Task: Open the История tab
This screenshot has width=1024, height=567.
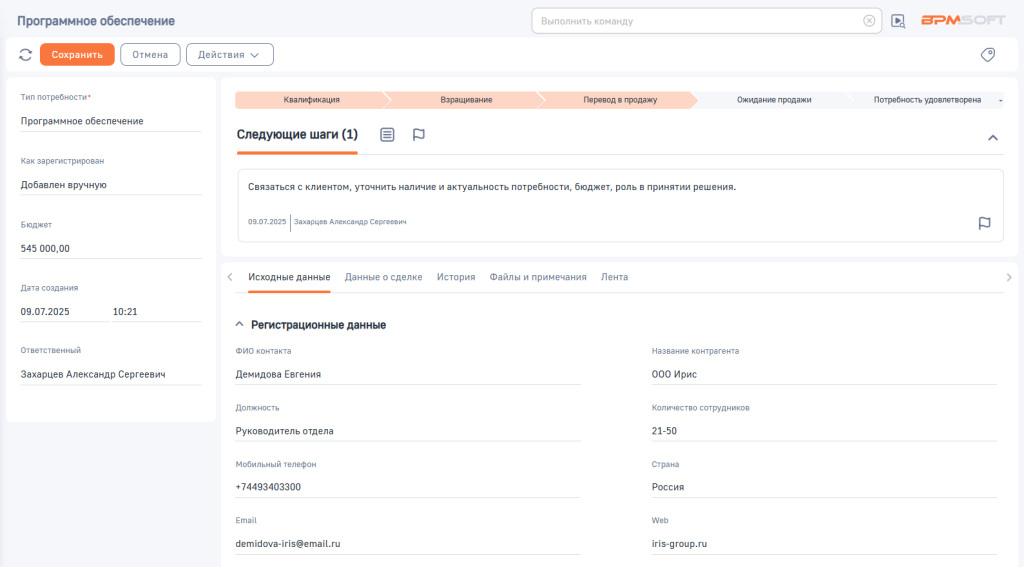Action: pos(456,277)
